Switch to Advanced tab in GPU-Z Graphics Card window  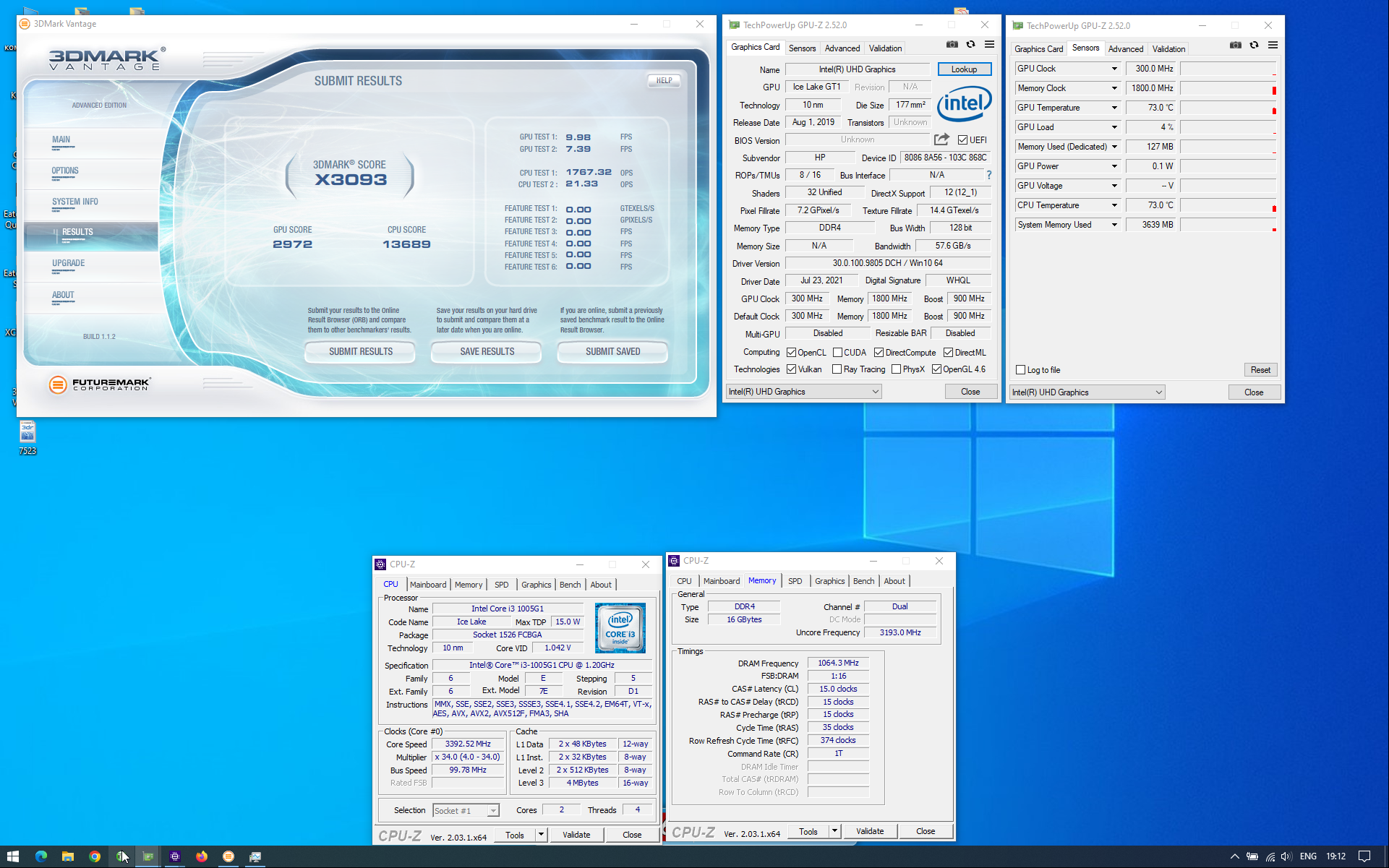tap(842, 48)
